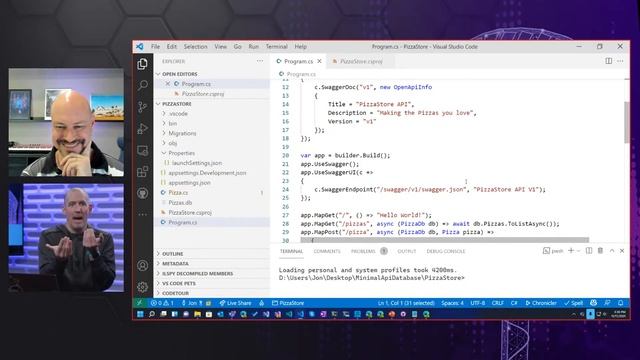The height and width of the screenshot is (360, 640).
Task: Show additional activity bar views ellipsis
Action: click(142, 214)
